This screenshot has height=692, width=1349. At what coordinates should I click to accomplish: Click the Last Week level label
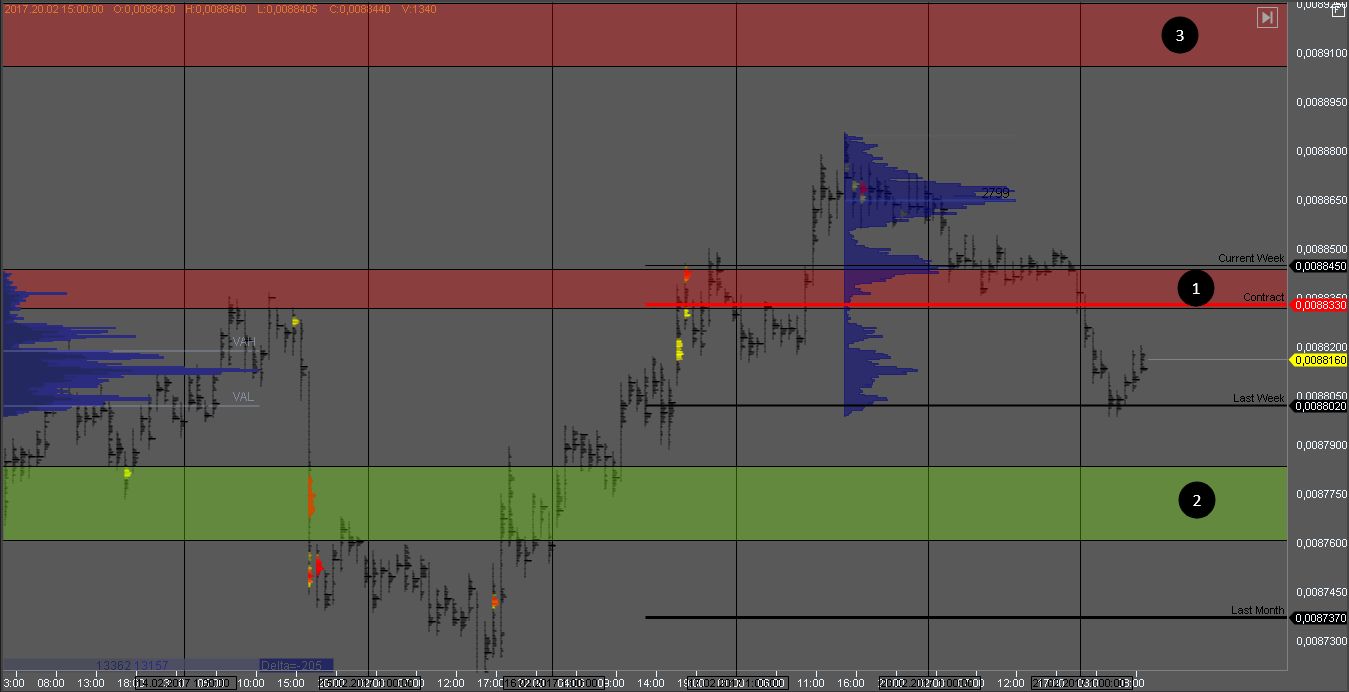[1258, 398]
